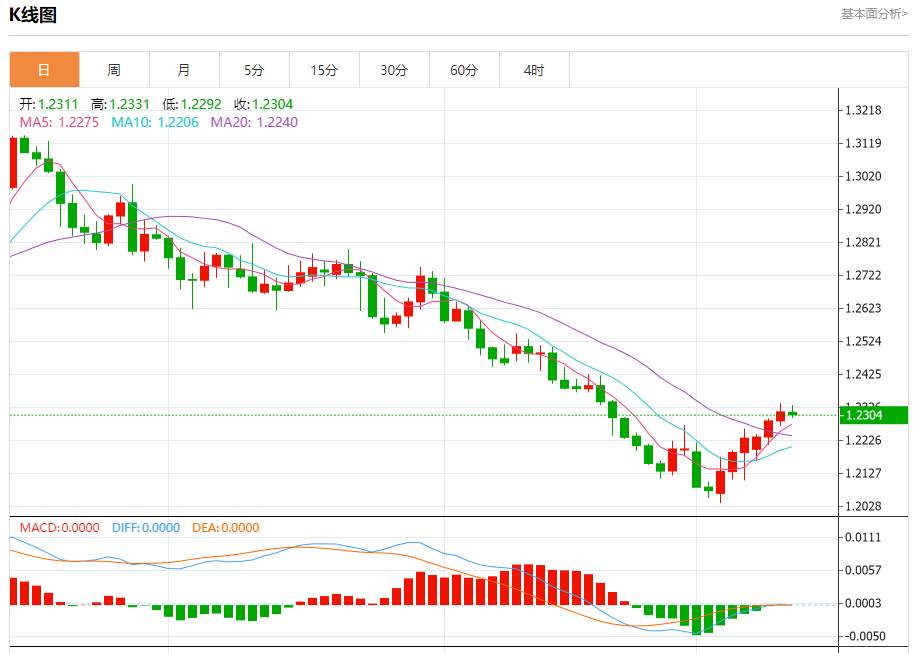Screen dimensions: 916x653
Task: Click the 1.2127 price axis label
Action: 863,473
